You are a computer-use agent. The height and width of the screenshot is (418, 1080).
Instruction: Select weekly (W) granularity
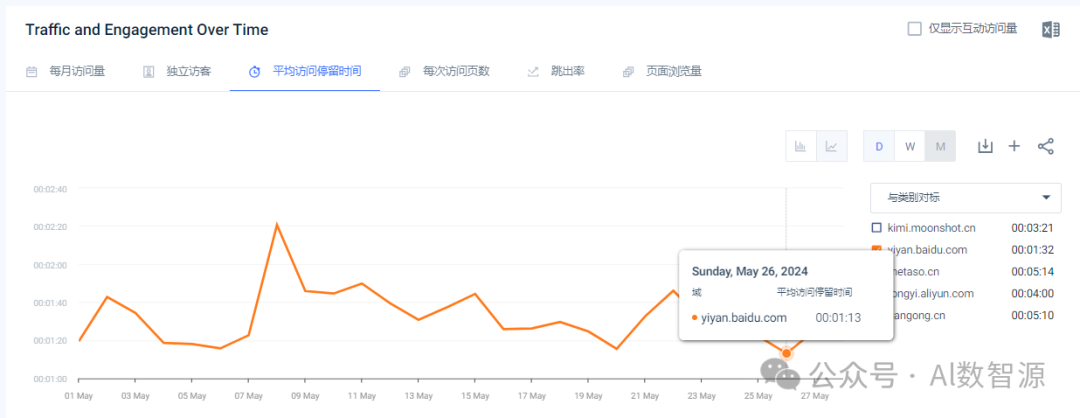pyautogui.click(x=910, y=146)
